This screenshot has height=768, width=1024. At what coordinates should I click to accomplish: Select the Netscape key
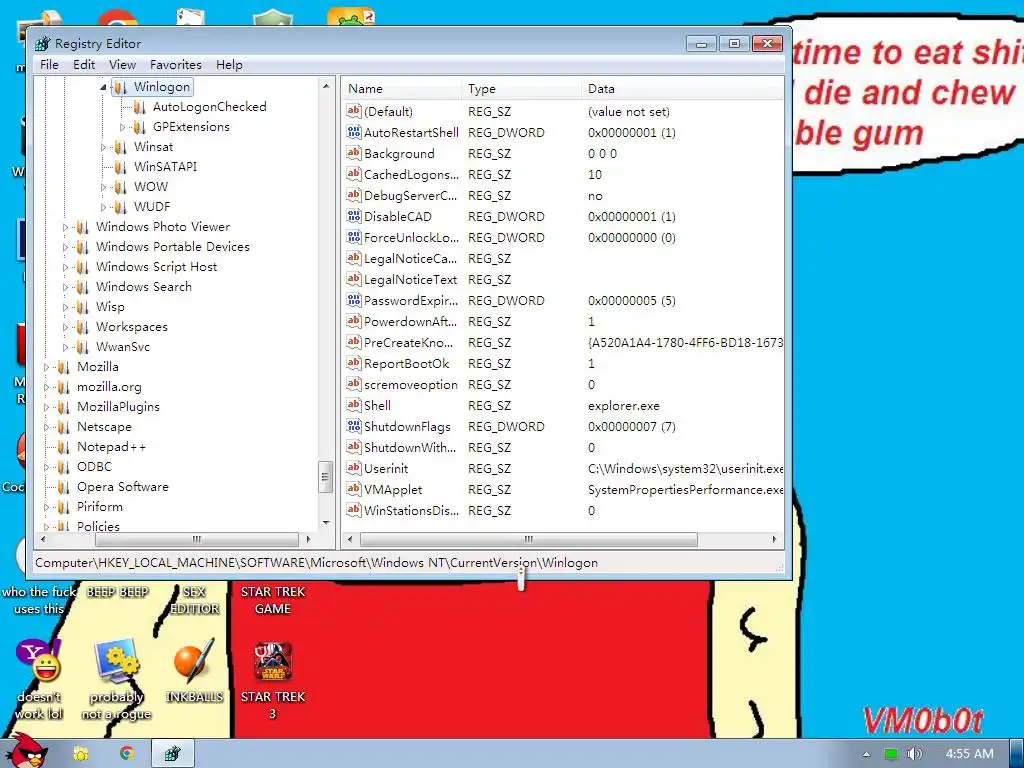click(104, 427)
